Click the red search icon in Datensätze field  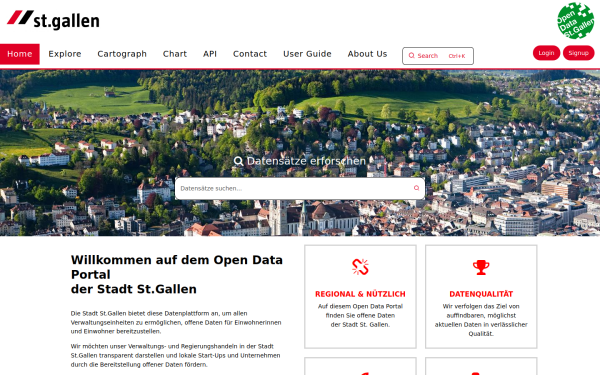(416, 188)
